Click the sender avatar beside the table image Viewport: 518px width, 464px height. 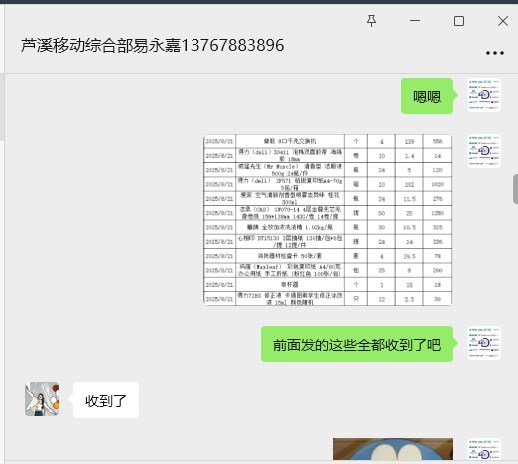click(484, 151)
